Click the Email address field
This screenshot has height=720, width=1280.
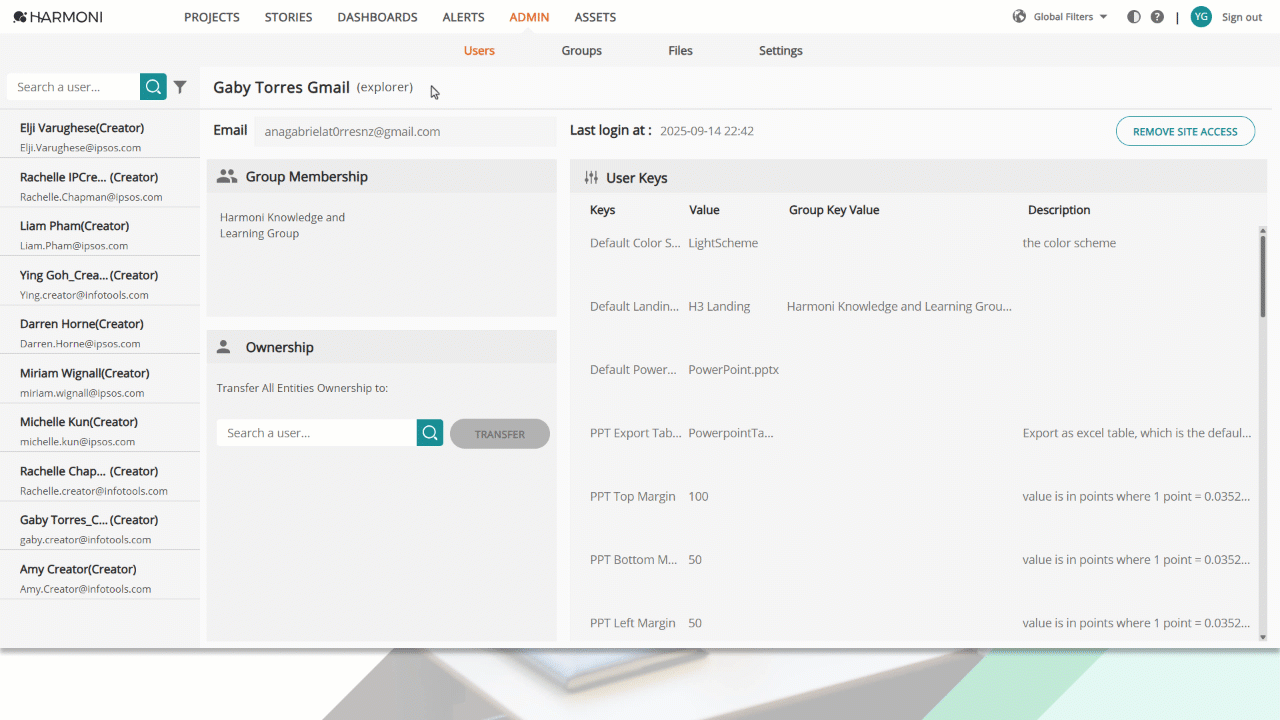click(405, 131)
